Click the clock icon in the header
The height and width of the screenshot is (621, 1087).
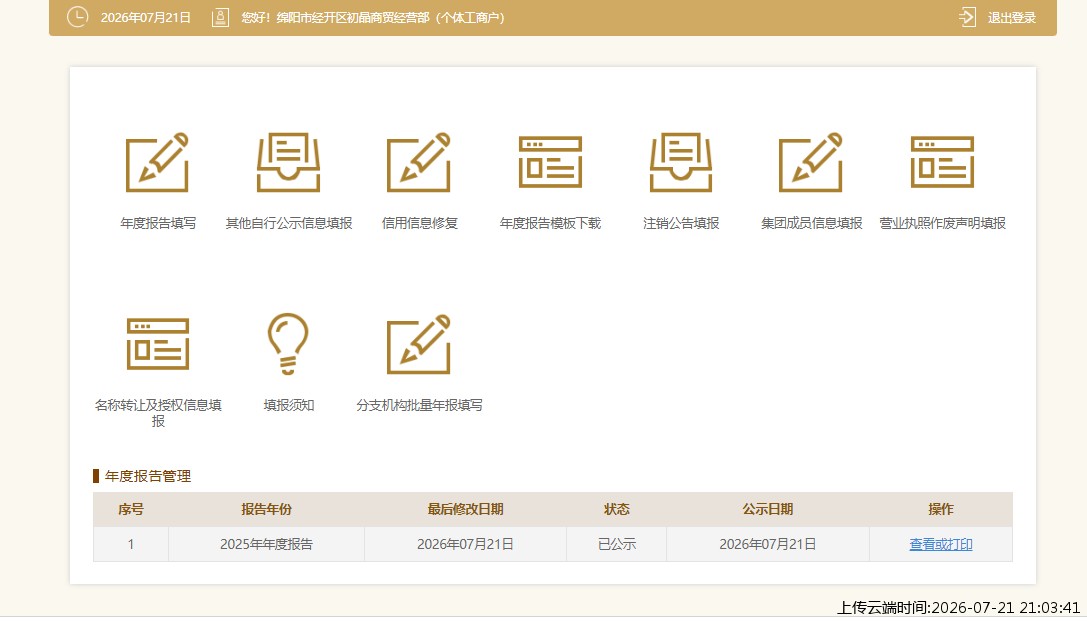(78, 17)
